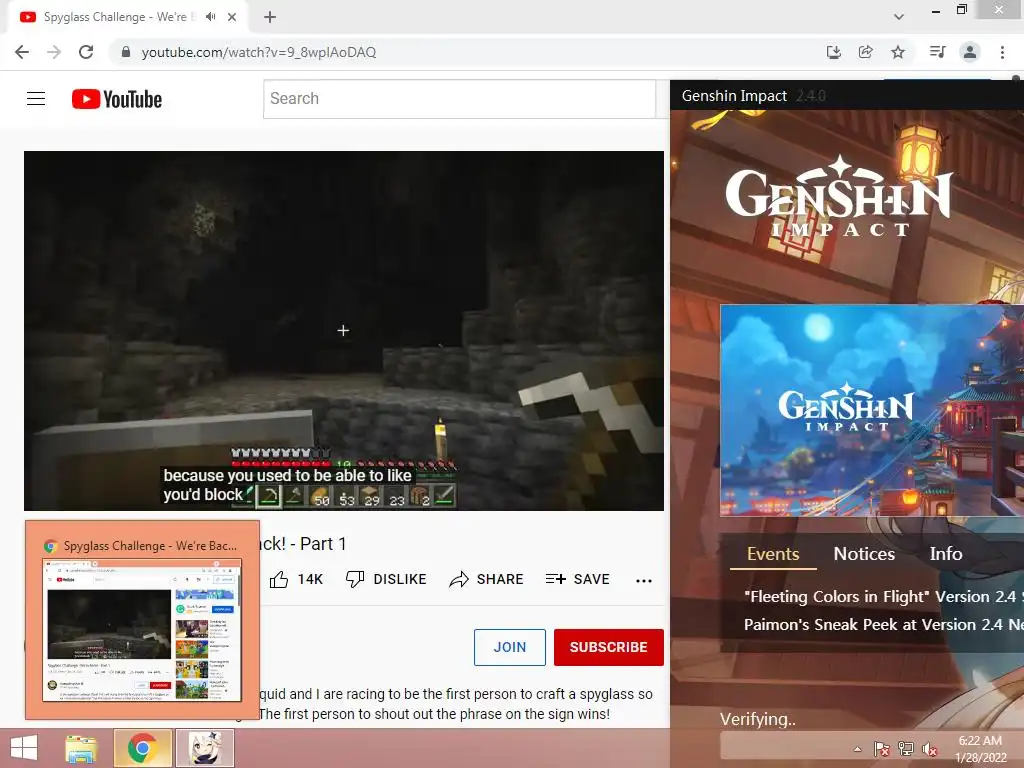Like the video with the thumbs-up icon
Image resolution: width=1024 pixels, height=768 pixels.
click(x=279, y=579)
